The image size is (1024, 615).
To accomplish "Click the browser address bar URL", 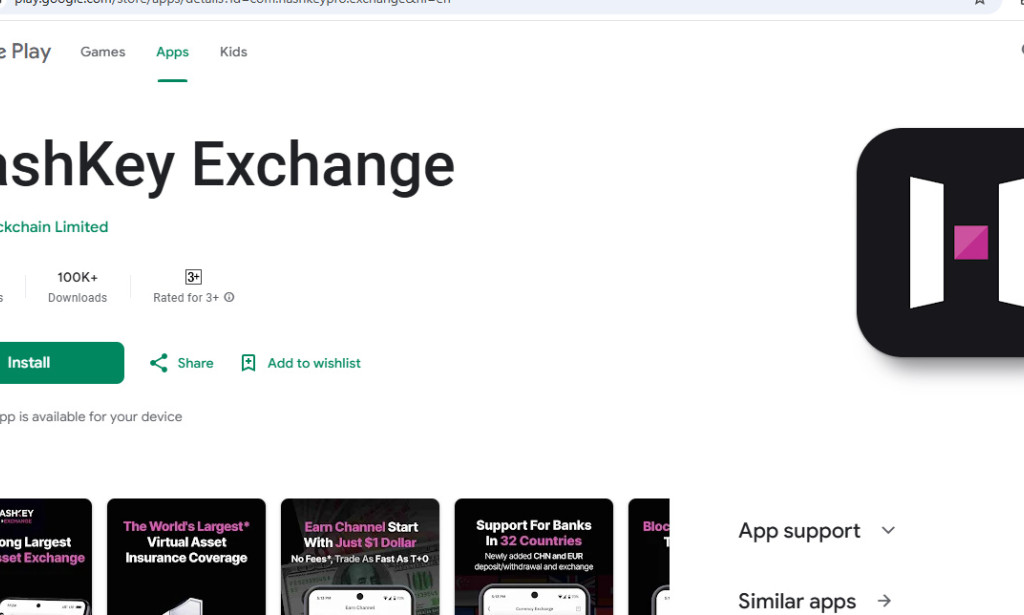I will [400, 4].
